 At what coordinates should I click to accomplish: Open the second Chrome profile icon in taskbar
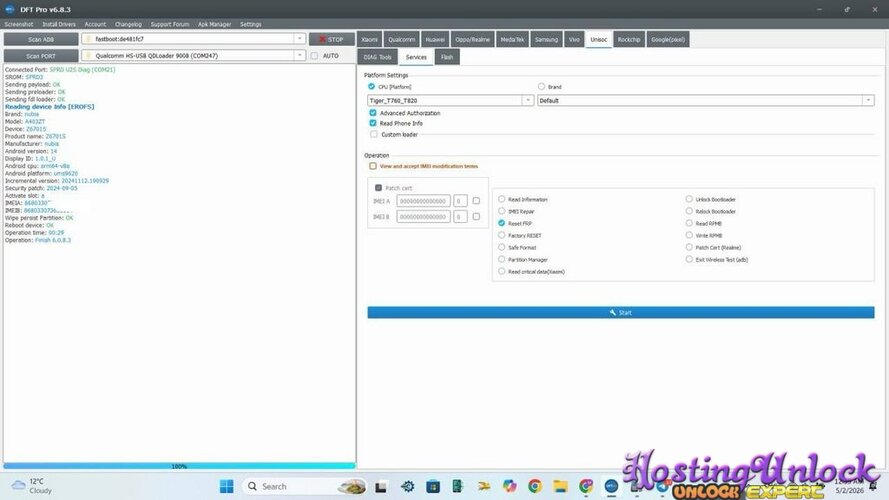(586, 486)
